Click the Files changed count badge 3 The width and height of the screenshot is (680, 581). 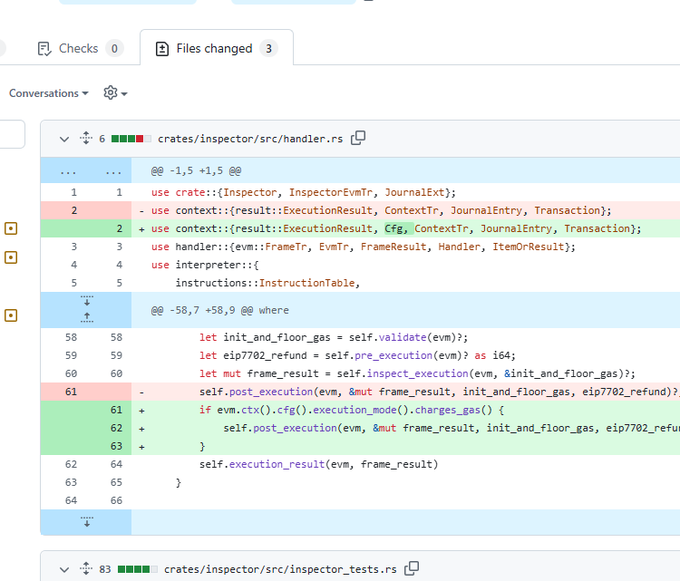point(269,49)
